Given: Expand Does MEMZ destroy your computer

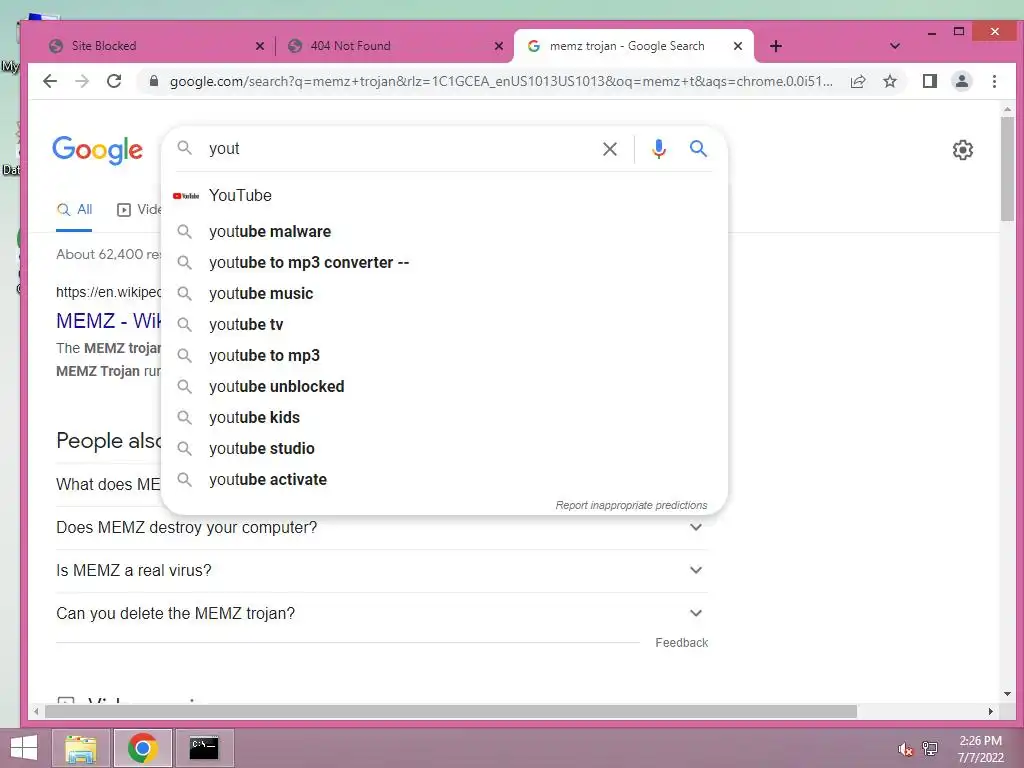Looking at the screenshot, I should click(382, 528).
